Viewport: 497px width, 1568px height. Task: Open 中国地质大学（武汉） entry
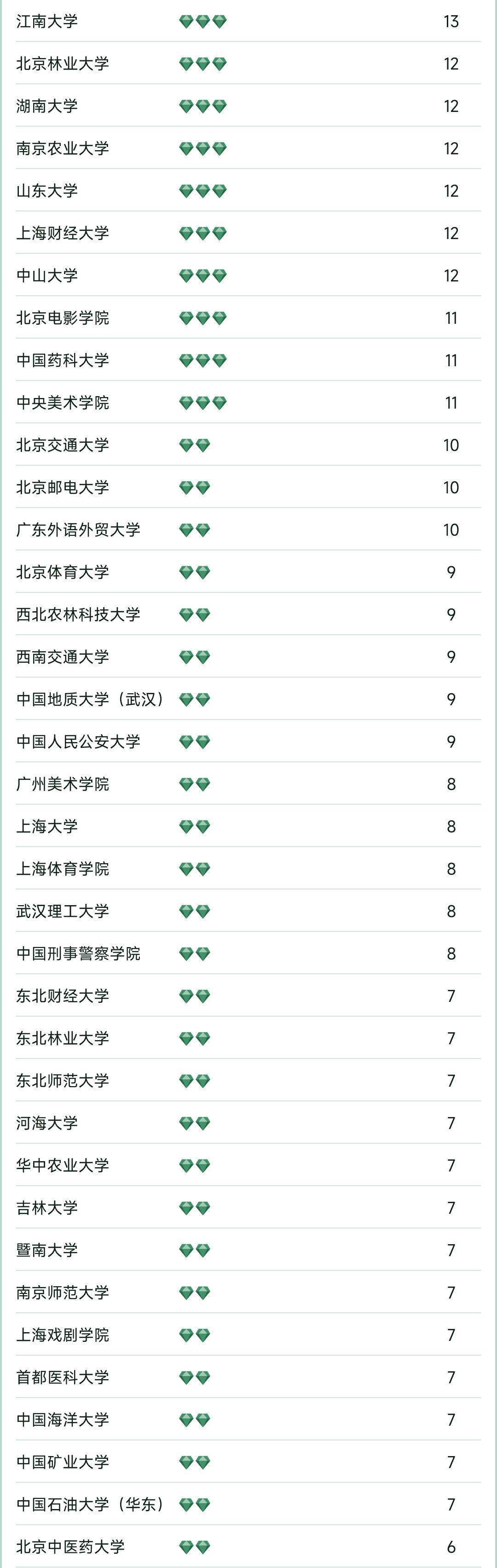tap(89, 699)
